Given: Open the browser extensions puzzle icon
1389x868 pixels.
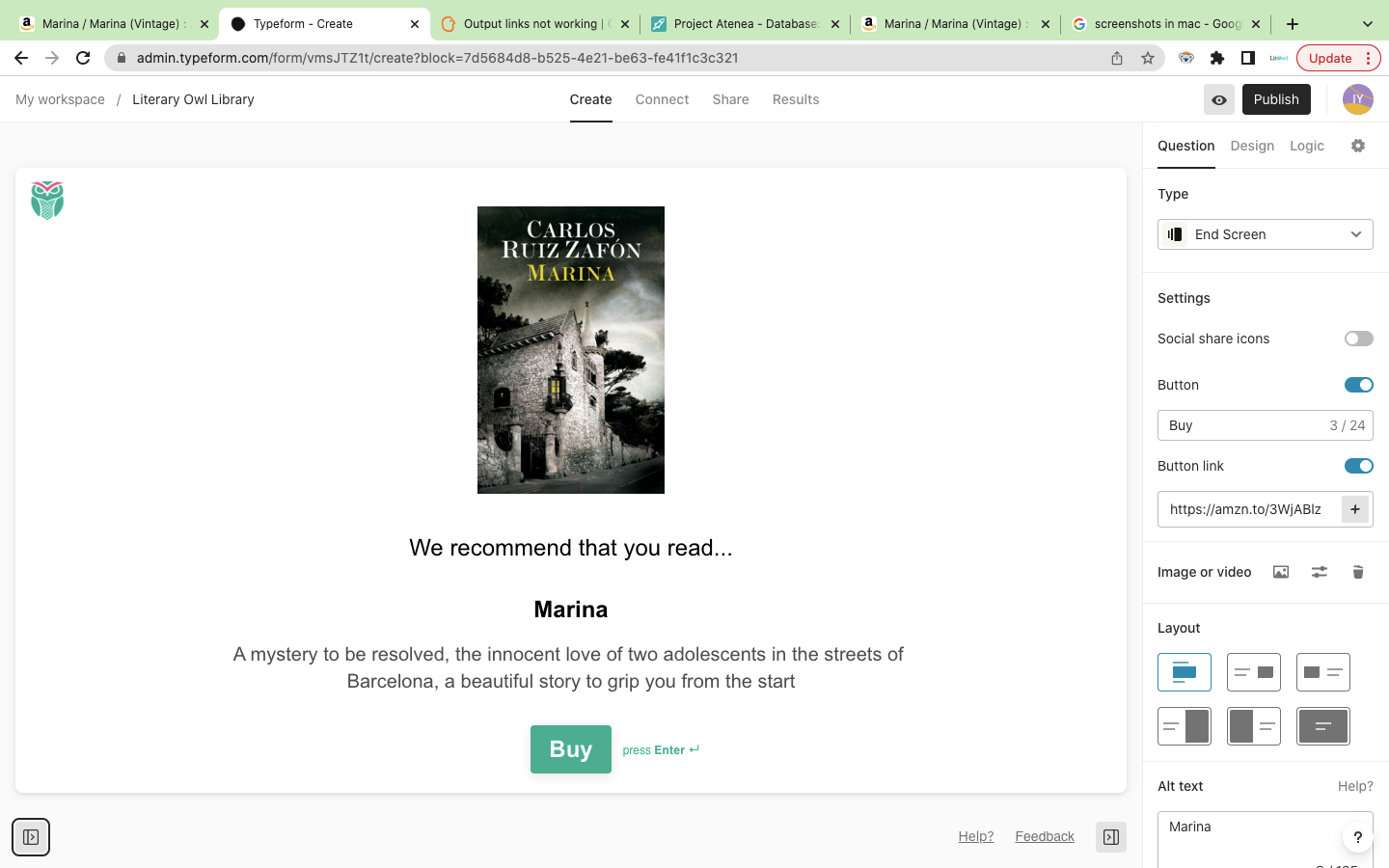Looking at the screenshot, I should pos(1217,58).
